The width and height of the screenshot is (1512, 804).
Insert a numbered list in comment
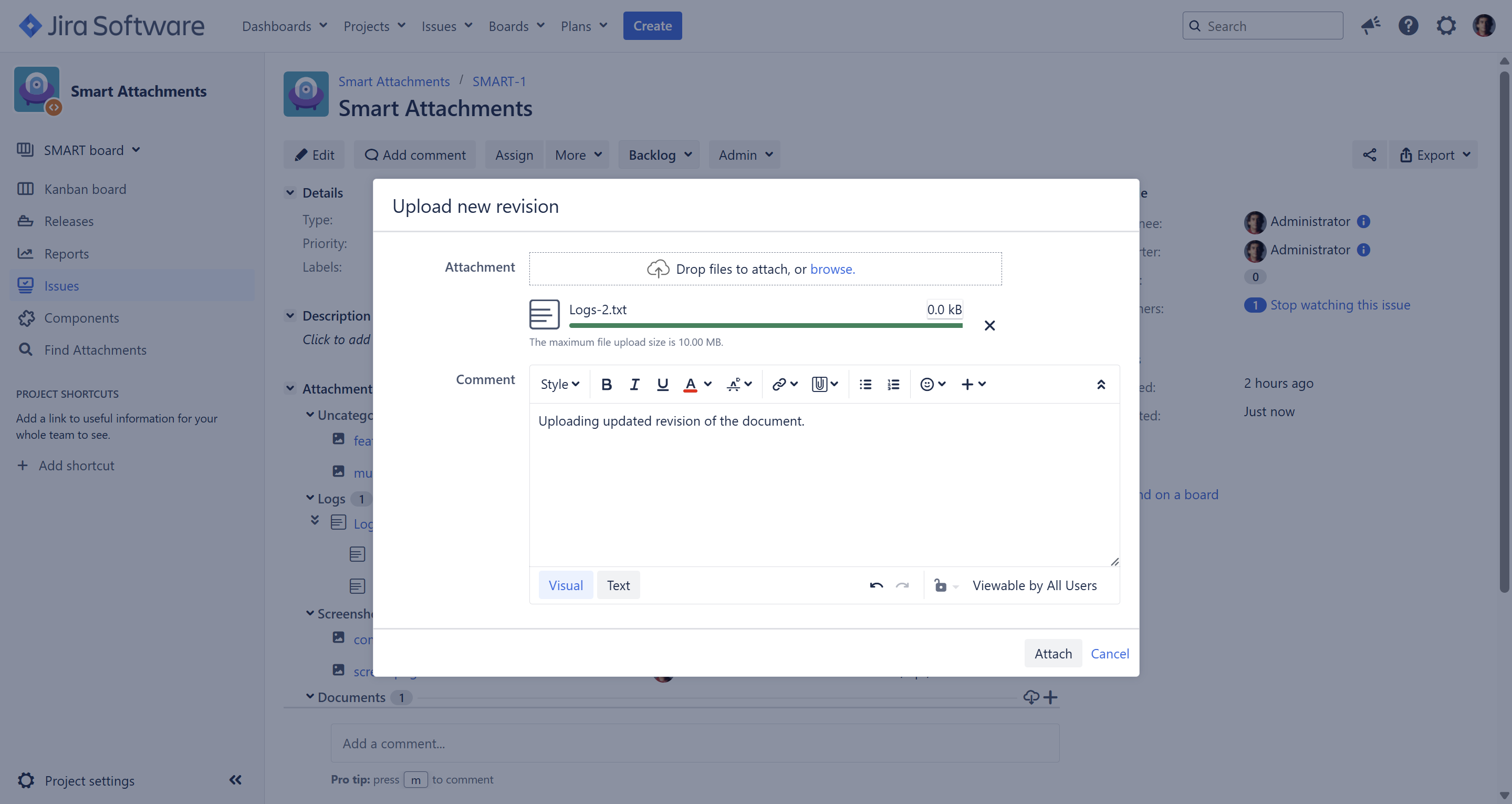coord(893,384)
